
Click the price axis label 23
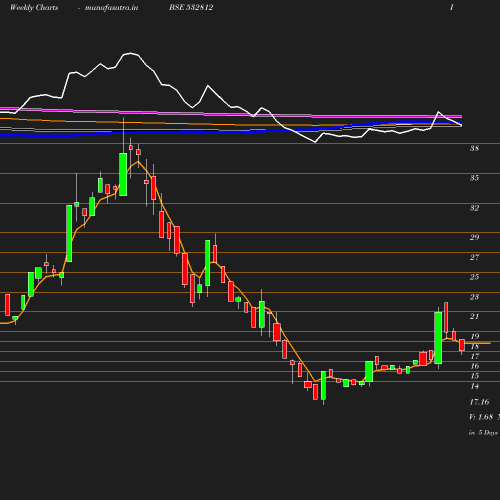pyautogui.click(x=474, y=297)
